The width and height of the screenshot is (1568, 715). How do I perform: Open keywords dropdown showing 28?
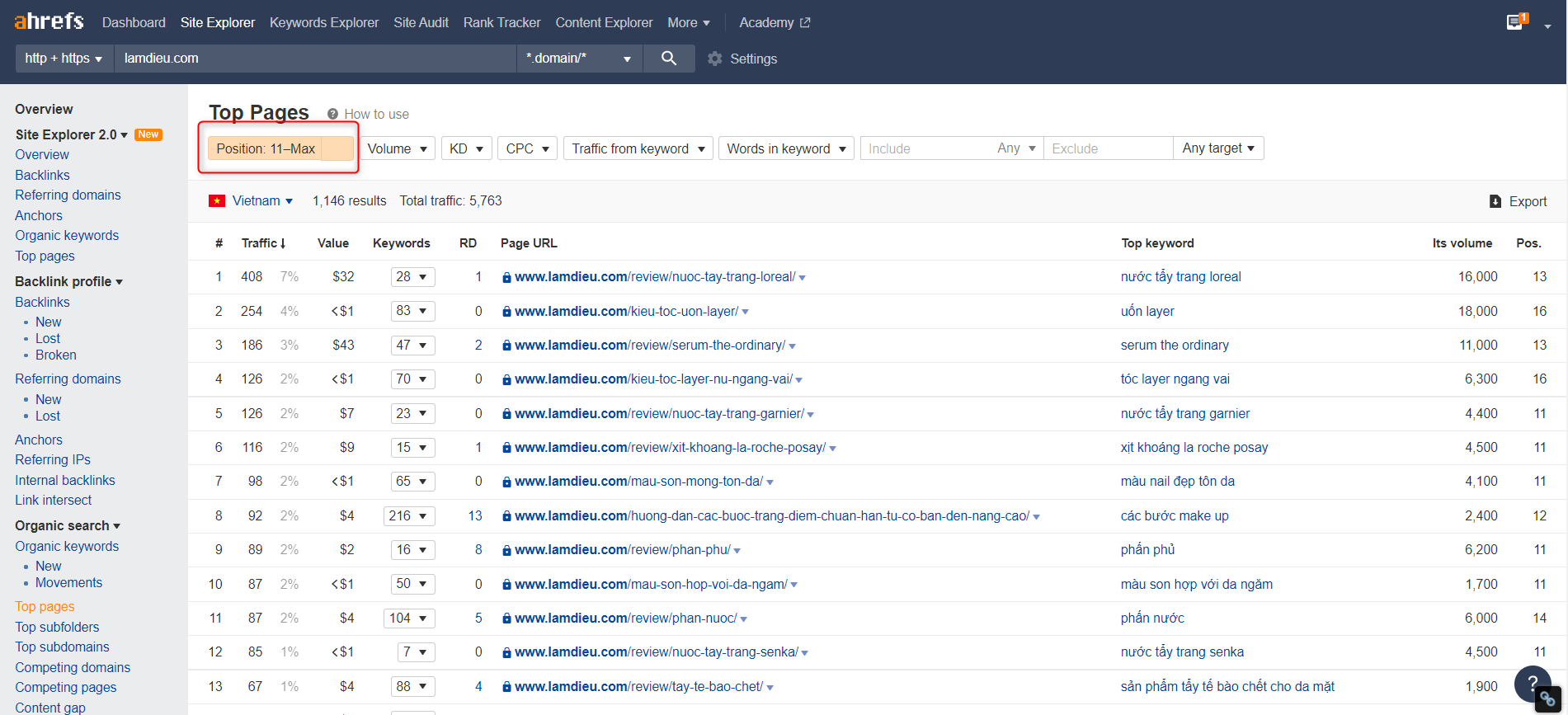[412, 277]
